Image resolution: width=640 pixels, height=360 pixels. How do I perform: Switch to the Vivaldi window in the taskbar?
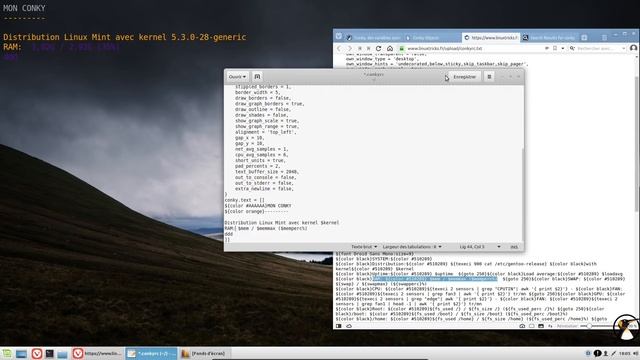[x=97, y=353]
